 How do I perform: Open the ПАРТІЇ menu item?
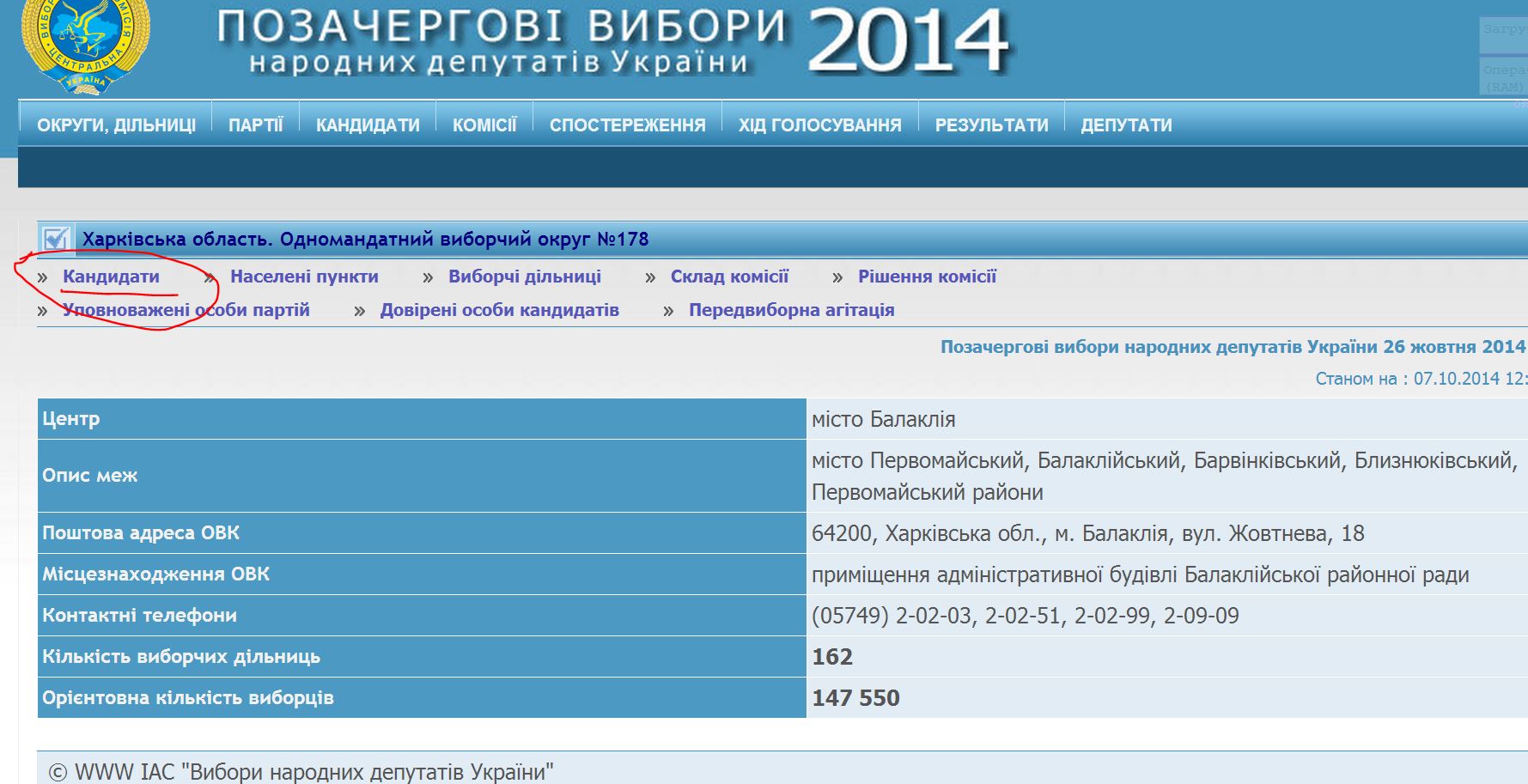click(255, 125)
